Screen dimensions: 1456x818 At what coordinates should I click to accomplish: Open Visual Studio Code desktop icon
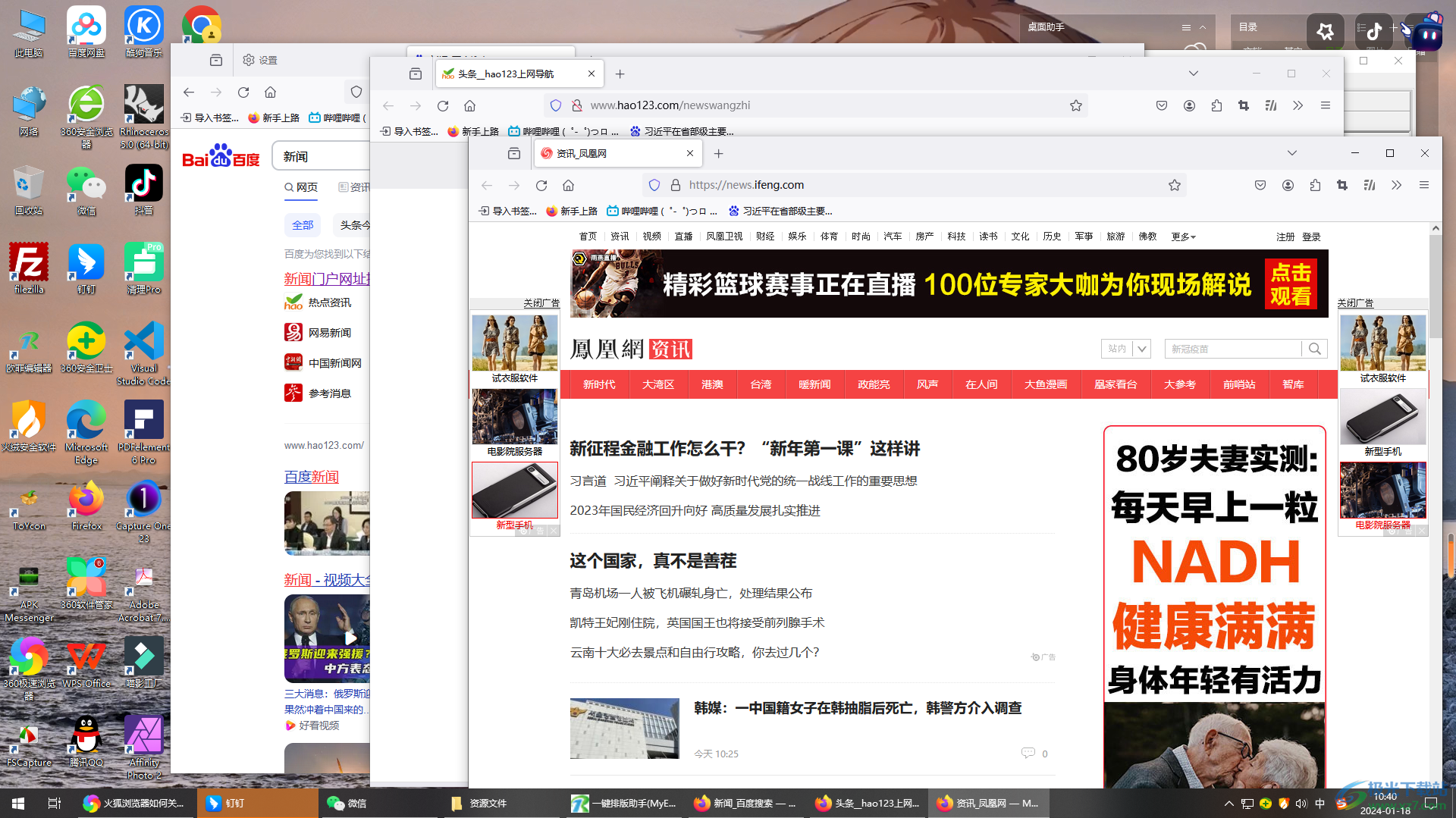point(143,353)
